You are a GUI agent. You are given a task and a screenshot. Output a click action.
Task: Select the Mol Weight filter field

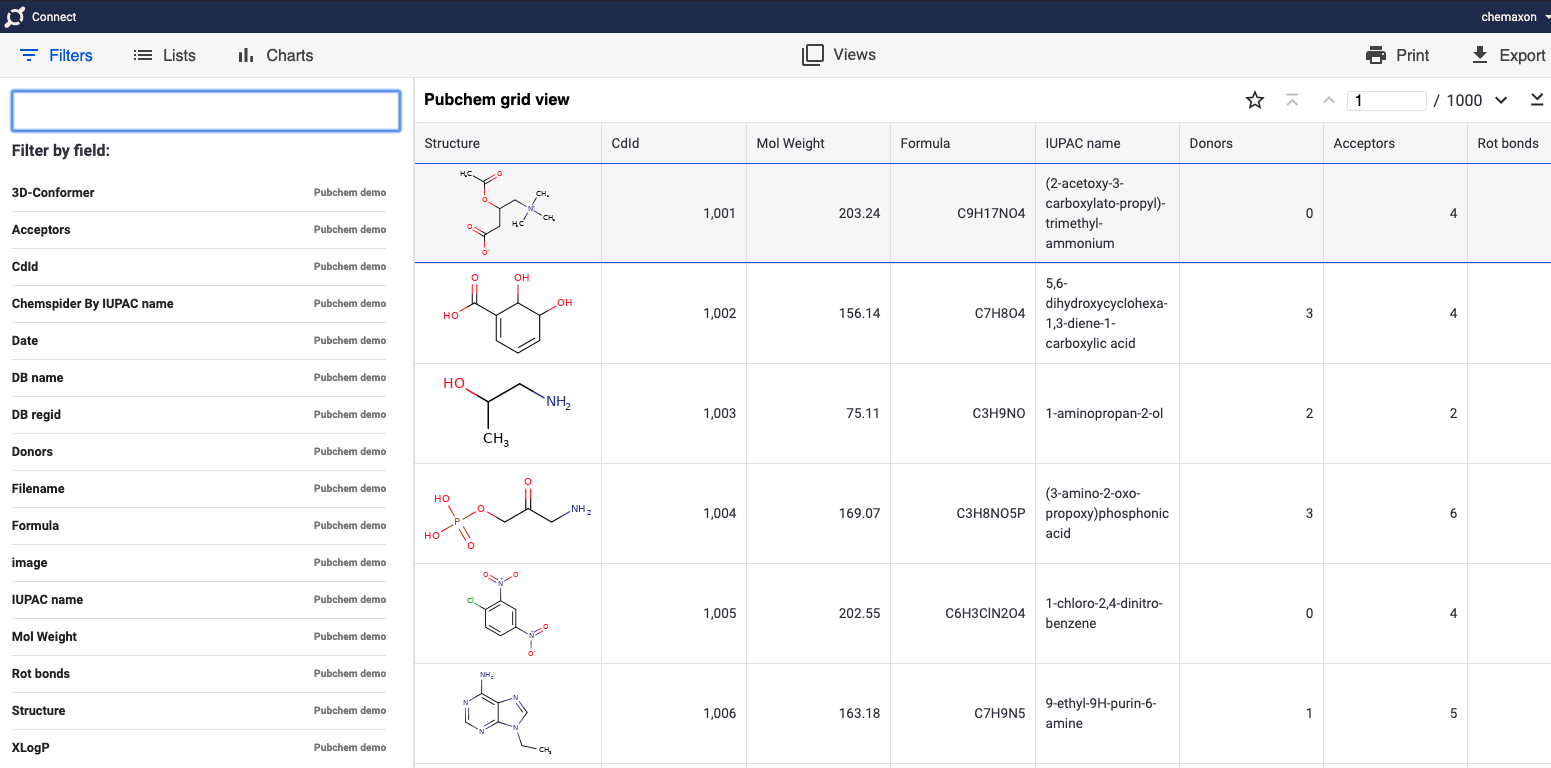point(199,637)
